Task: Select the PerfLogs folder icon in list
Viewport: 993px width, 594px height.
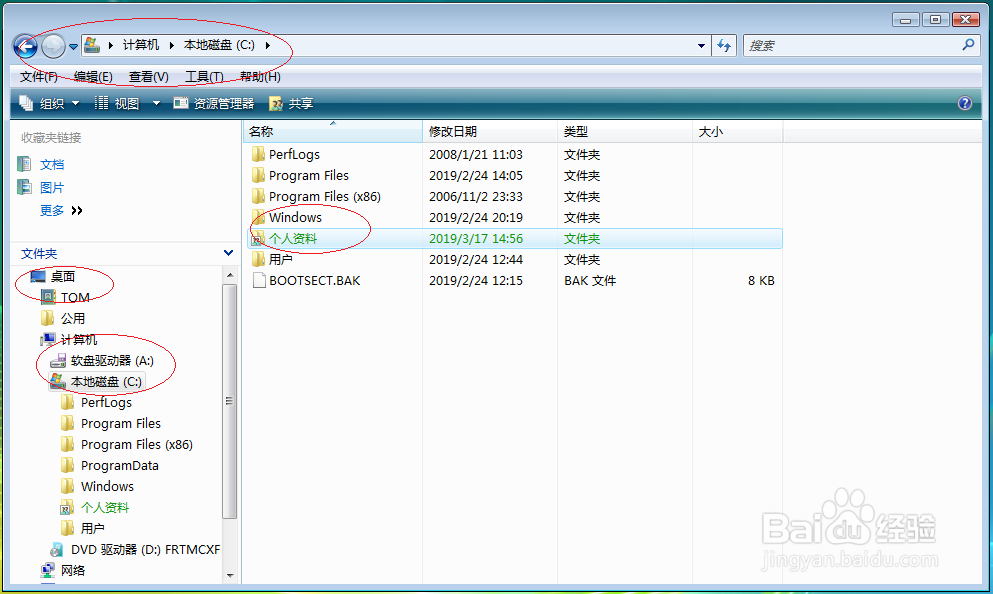Action: 258,154
